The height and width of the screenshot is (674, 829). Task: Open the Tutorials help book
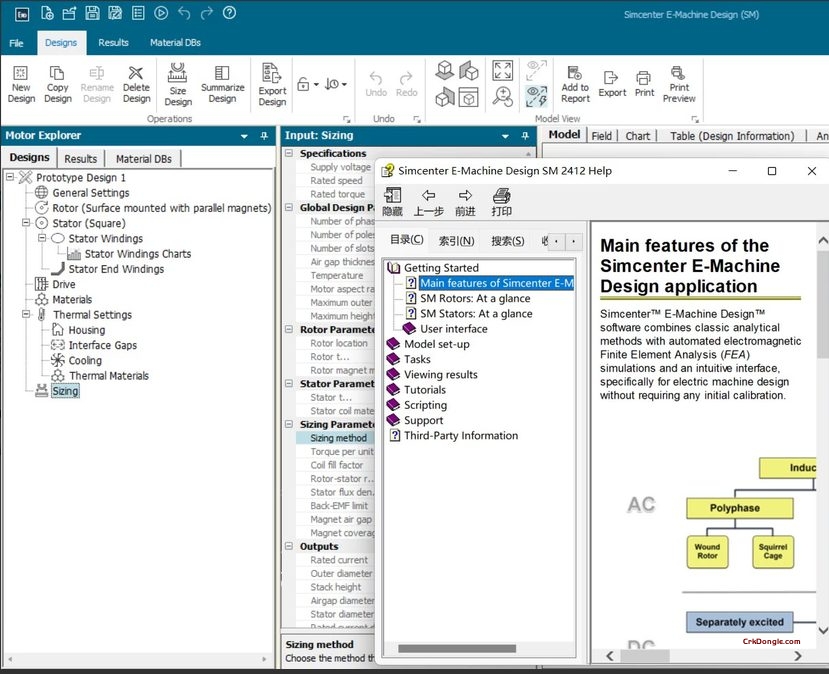tap(425, 390)
